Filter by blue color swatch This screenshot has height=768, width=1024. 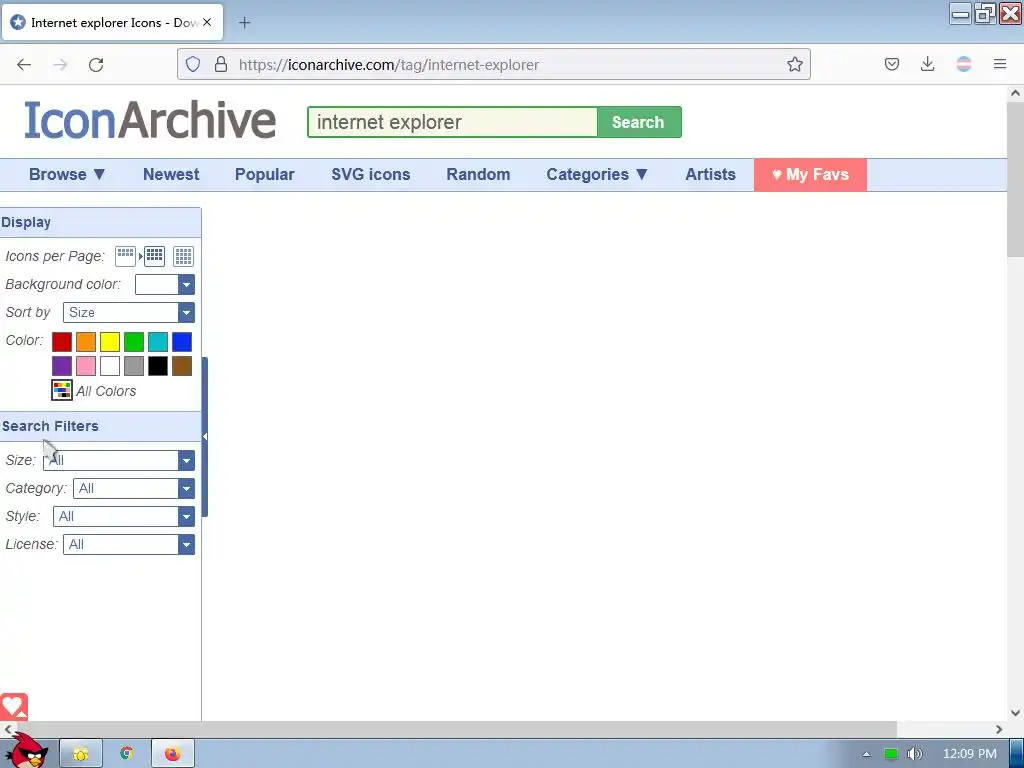coord(182,342)
